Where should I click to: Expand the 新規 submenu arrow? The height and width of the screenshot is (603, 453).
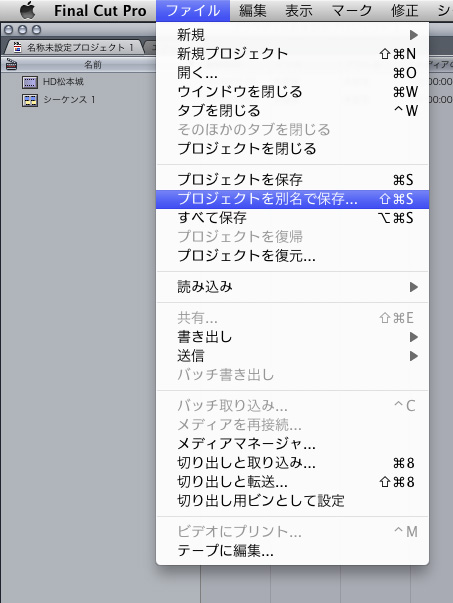[414, 35]
